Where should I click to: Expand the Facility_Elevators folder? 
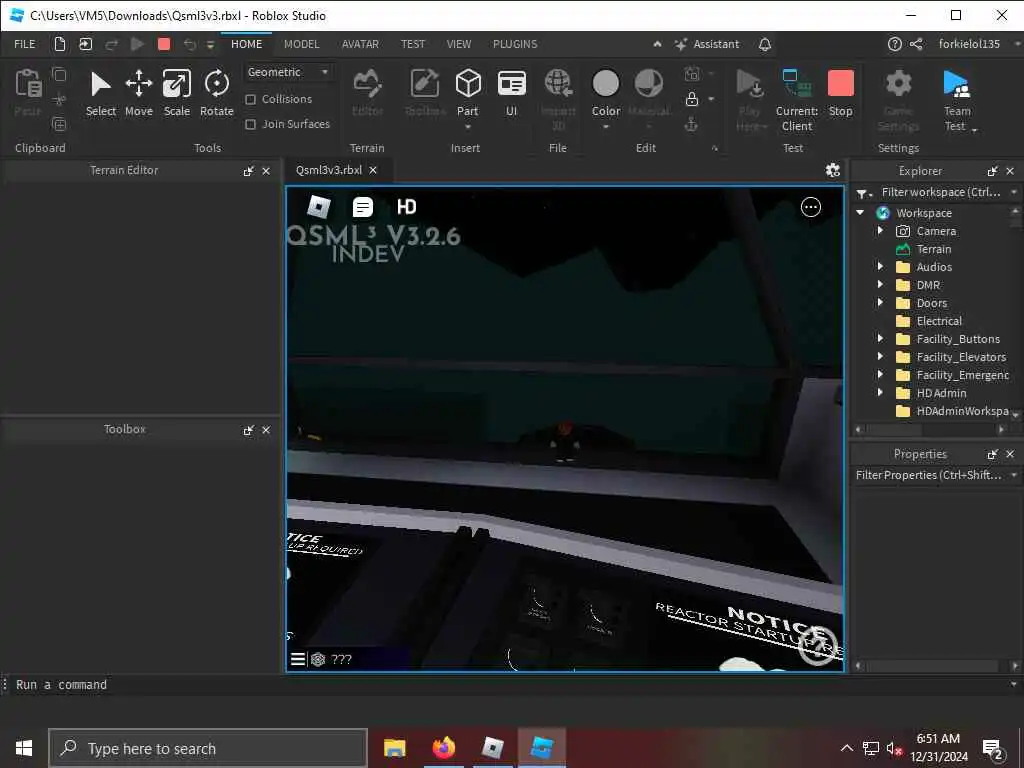point(880,357)
